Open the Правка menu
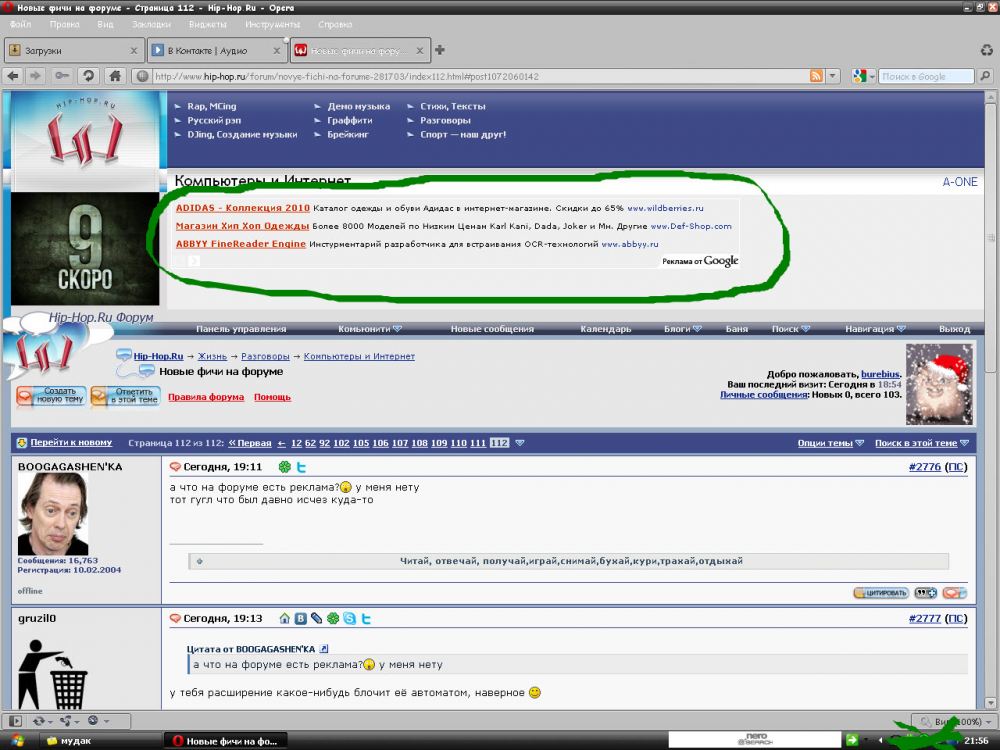Viewport: 1000px width, 750px height. tap(64, 24)
